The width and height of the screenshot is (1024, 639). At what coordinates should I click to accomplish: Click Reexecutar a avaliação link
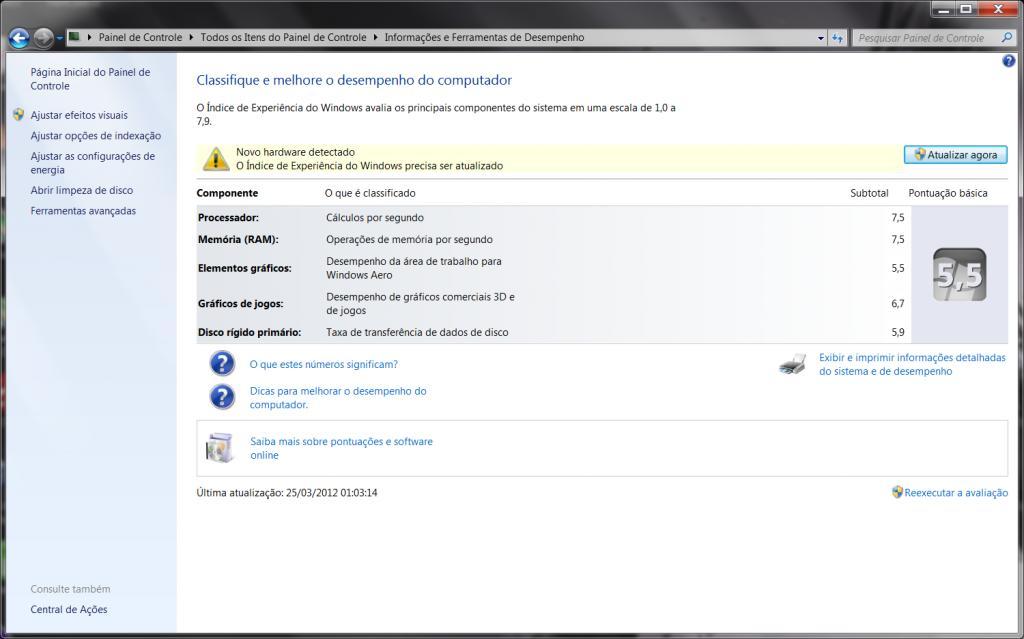[x=956, y=493]
